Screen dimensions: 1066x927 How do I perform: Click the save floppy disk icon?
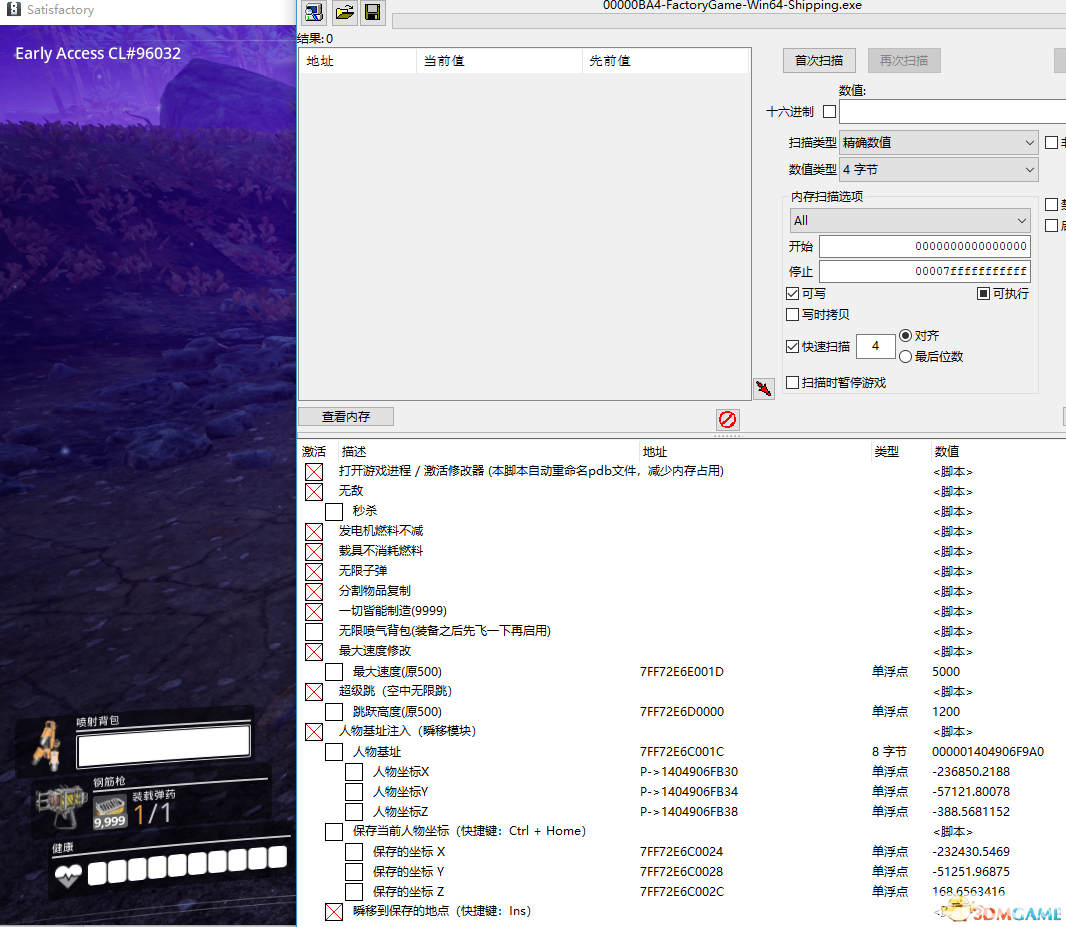click(x=373, y=12)
